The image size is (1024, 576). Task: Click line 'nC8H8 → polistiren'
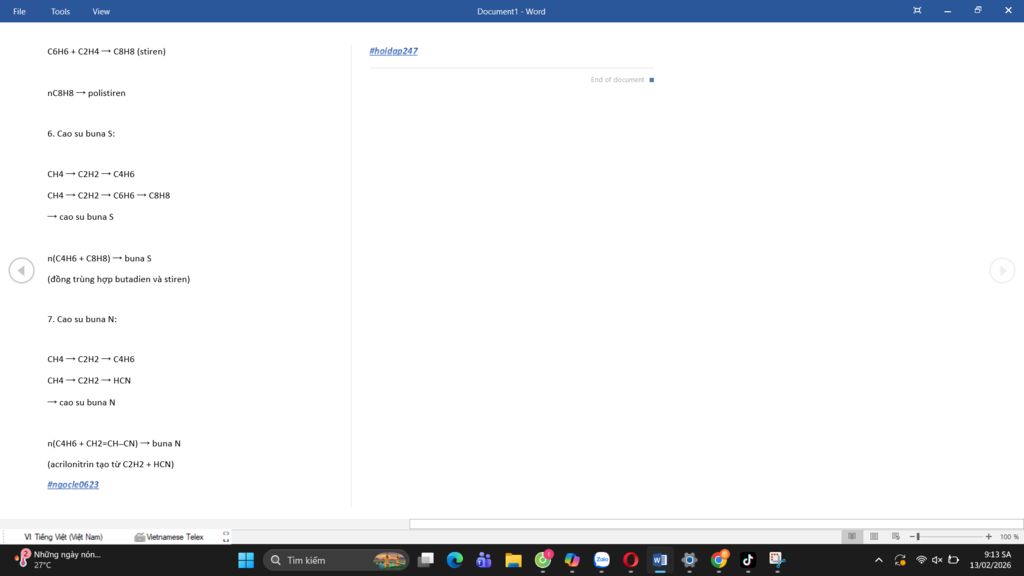tap(86, 93)
